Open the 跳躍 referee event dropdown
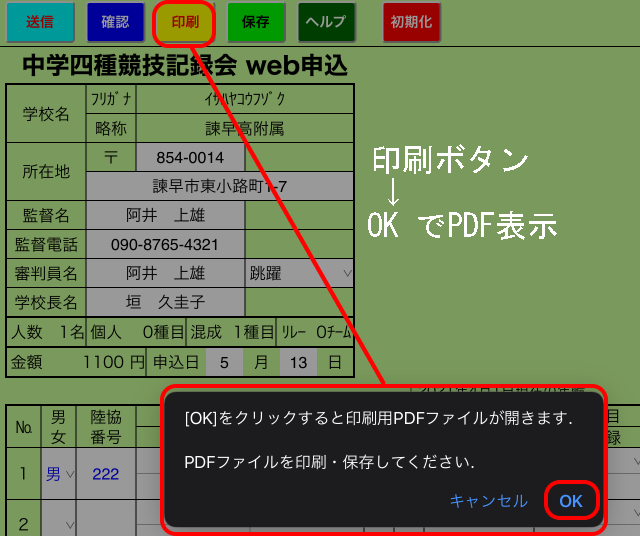This screenshot has height=536, width=640. pos(299,273)
